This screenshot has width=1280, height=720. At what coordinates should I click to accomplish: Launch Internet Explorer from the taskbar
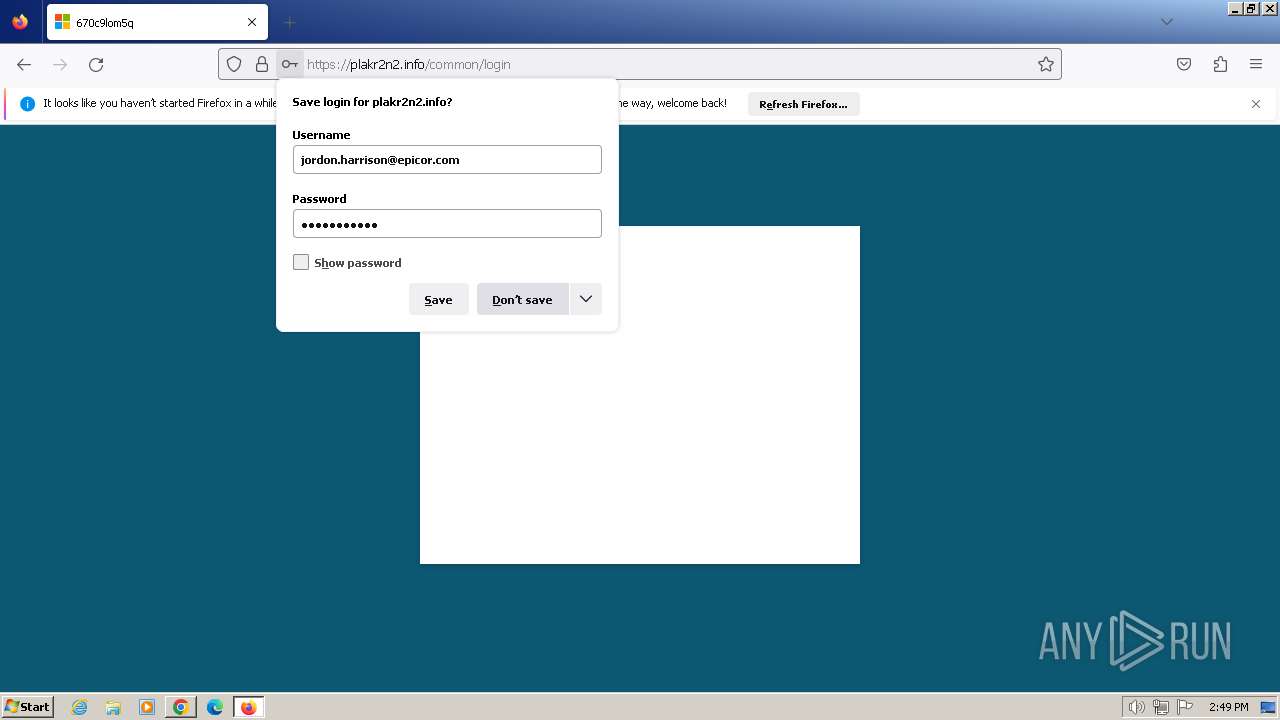tap(80, 707)
